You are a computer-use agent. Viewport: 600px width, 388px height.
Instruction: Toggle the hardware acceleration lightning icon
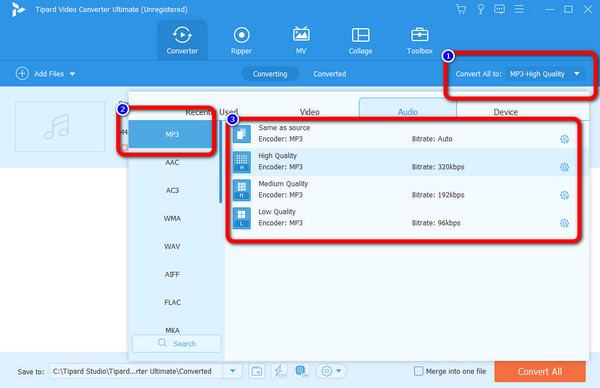[279, 371]
